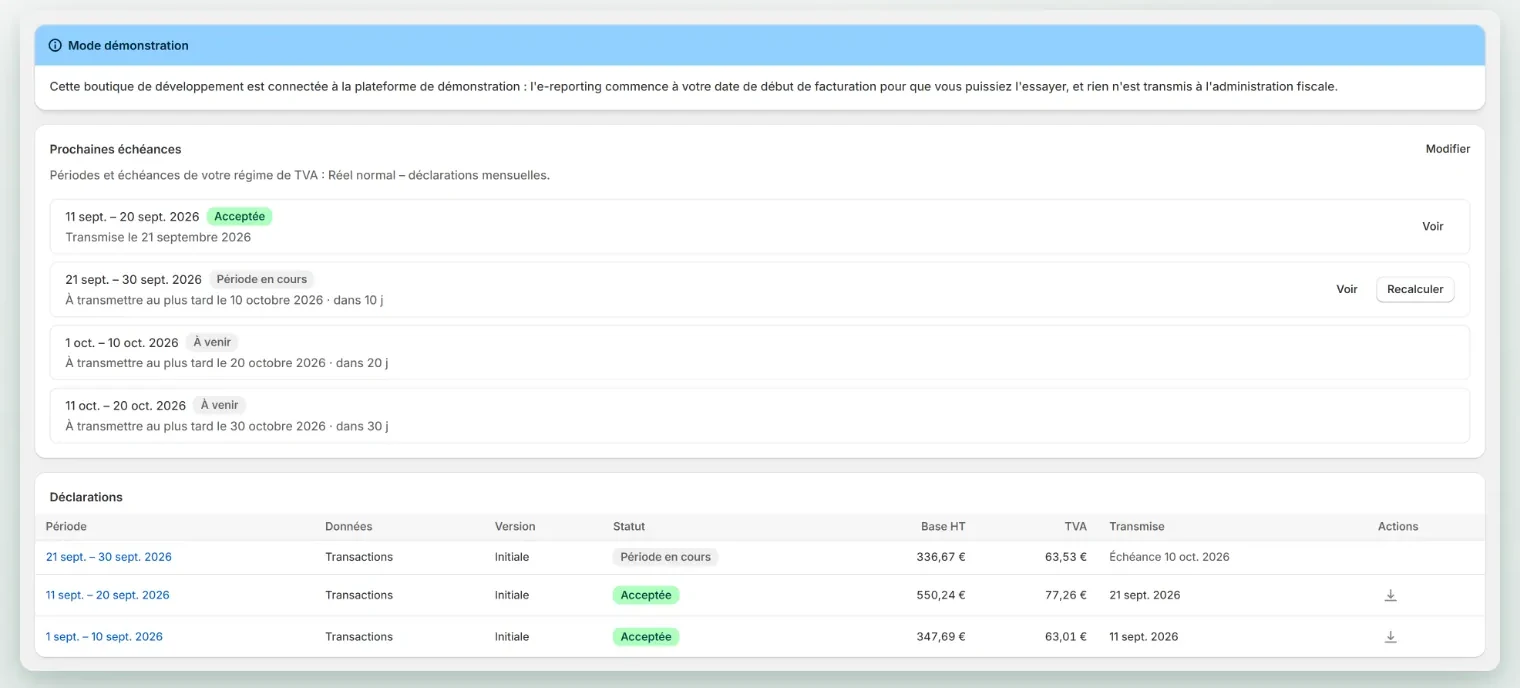The width and height of the screenshot is (1520, 688).
Task: Click the text Échéance 10 oct. 2026
Action: tap(1169, 557)
